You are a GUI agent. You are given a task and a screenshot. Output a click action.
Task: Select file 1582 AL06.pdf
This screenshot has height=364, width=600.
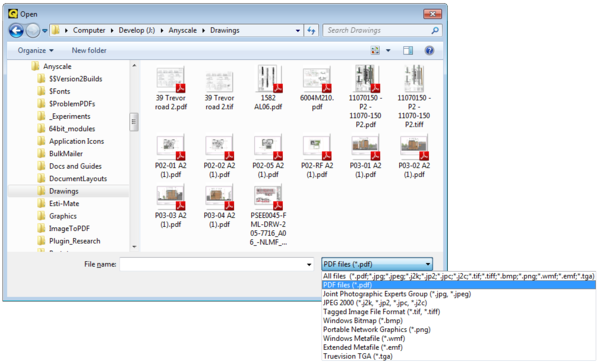tap(268, 88)
